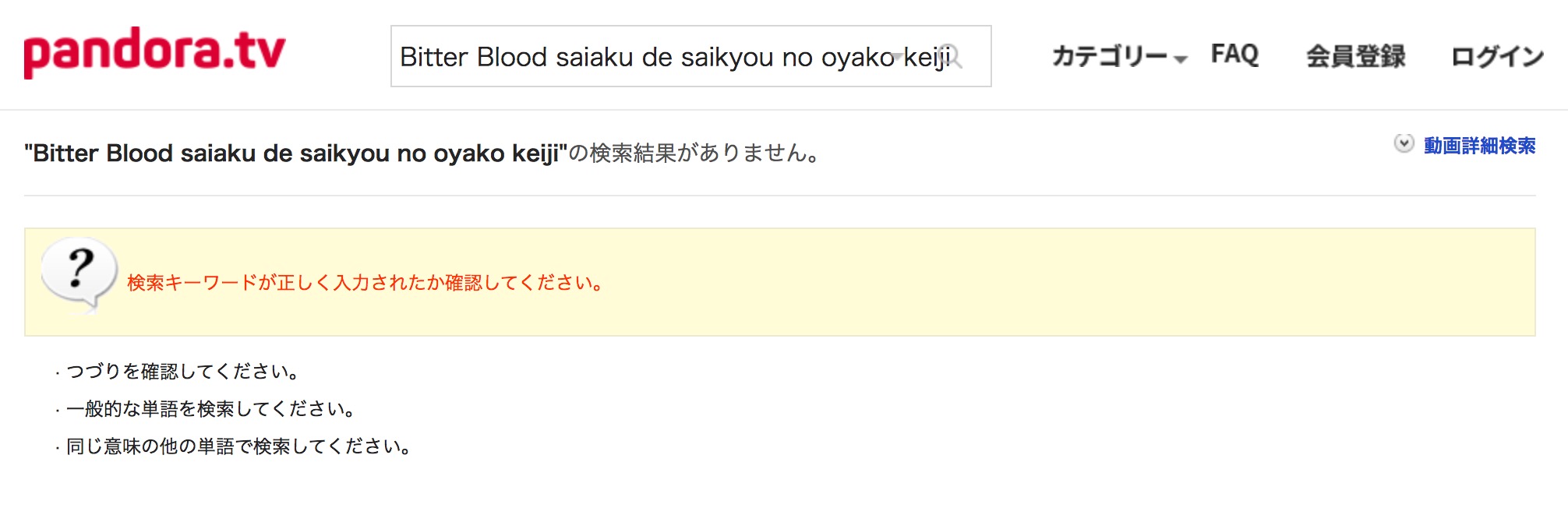
Task: Click the red 検索キーワード warning message
Action: coord(365,282)
